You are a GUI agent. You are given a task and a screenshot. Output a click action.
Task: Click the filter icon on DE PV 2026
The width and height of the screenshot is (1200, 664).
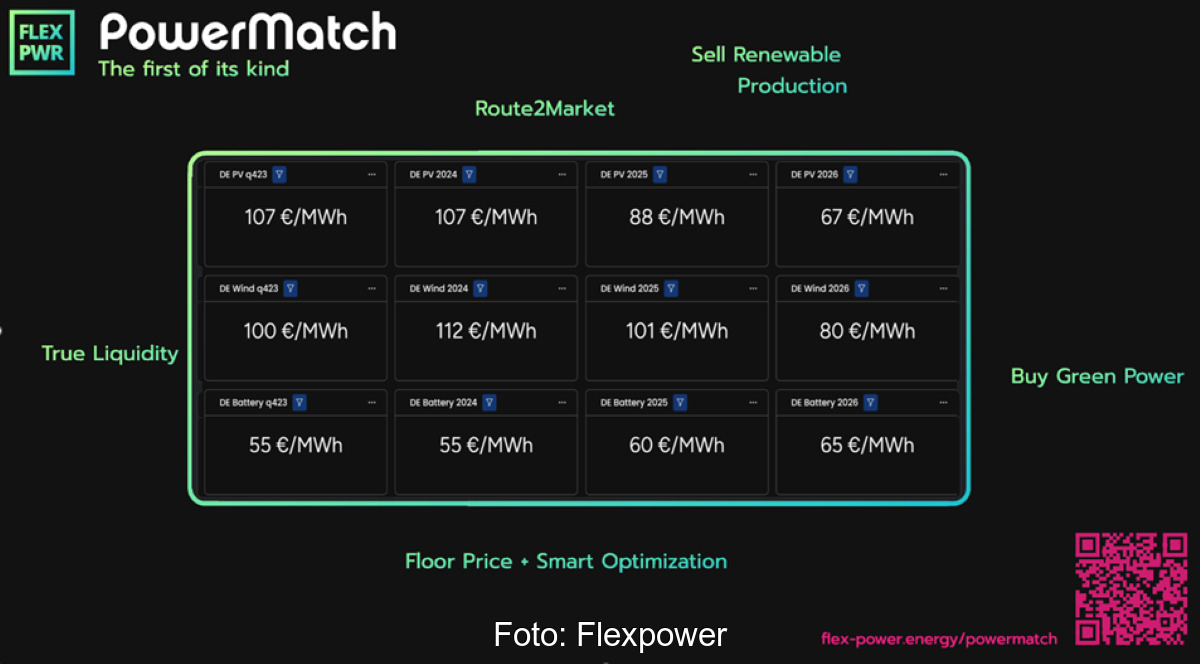click(x=851, y=174)
